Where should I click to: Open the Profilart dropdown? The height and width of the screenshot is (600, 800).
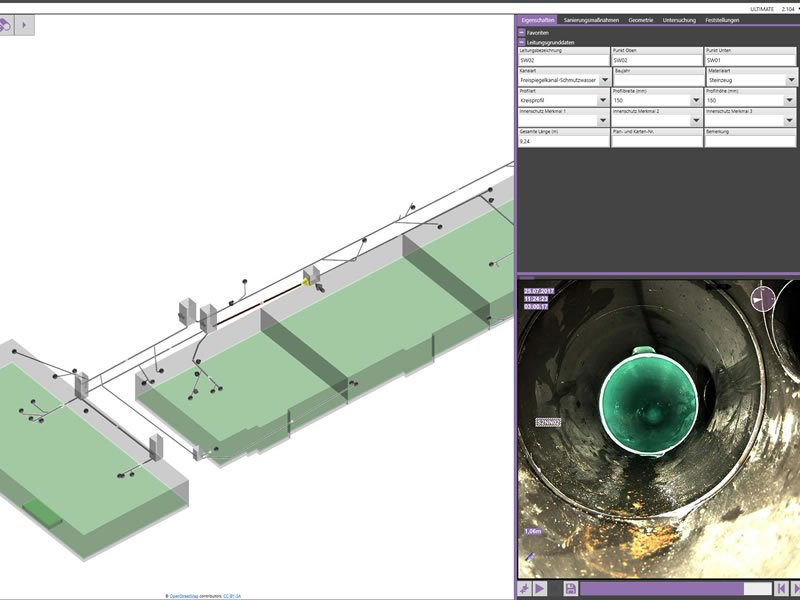pyautogui.click(x=603, y=100)
